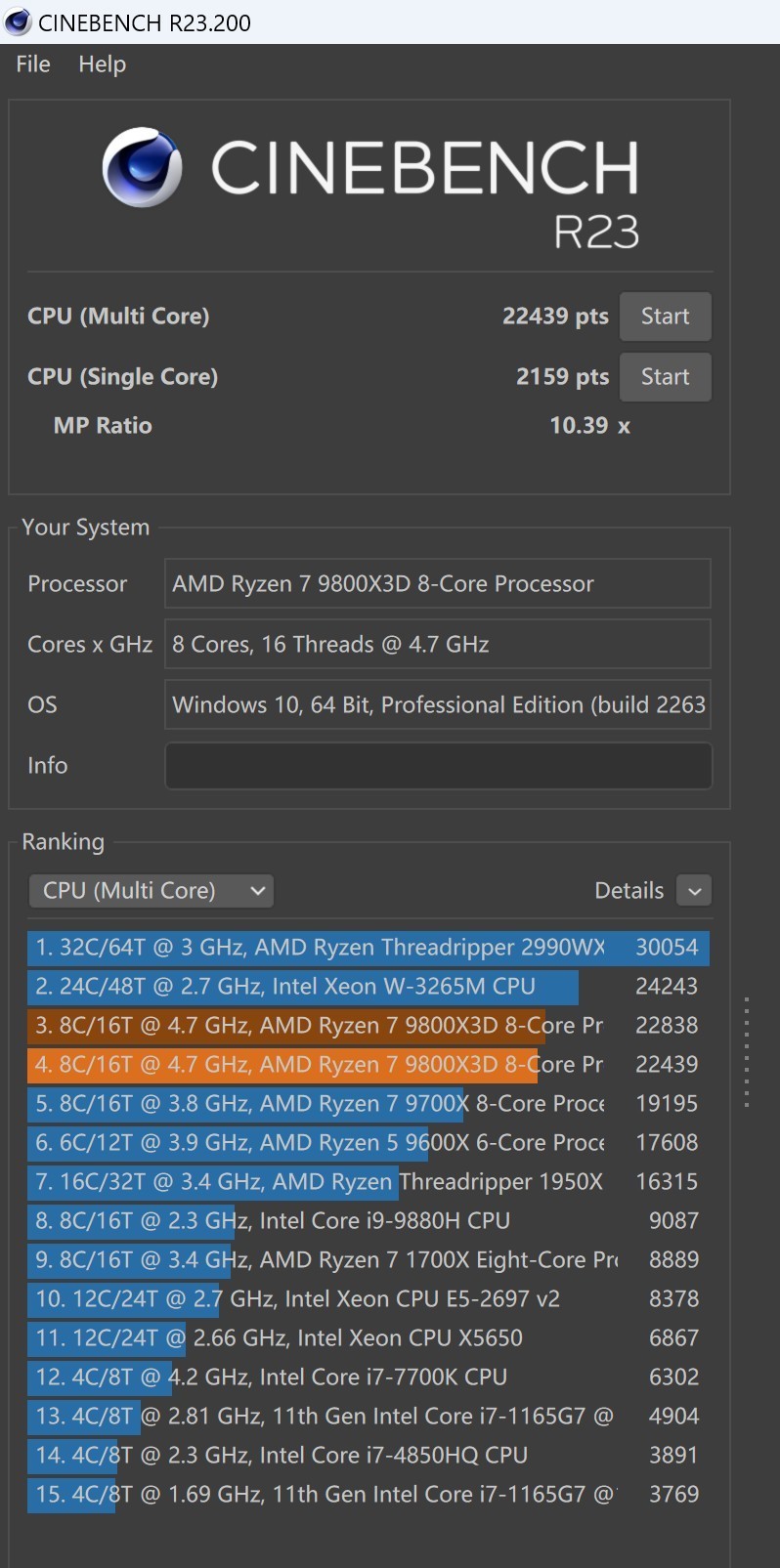Select the Processor field text
The height and width of the screenshot is (1568, 780).
[437, 583]
